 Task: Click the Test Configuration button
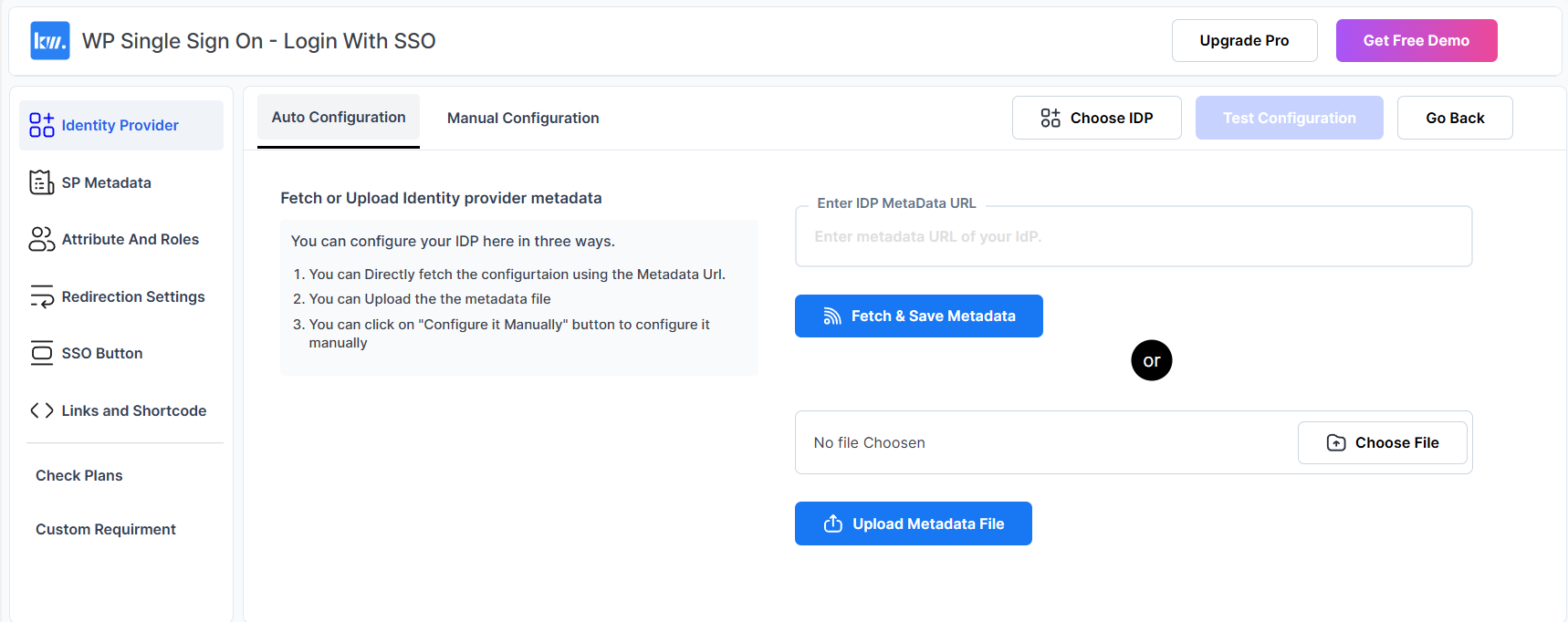1289,117
